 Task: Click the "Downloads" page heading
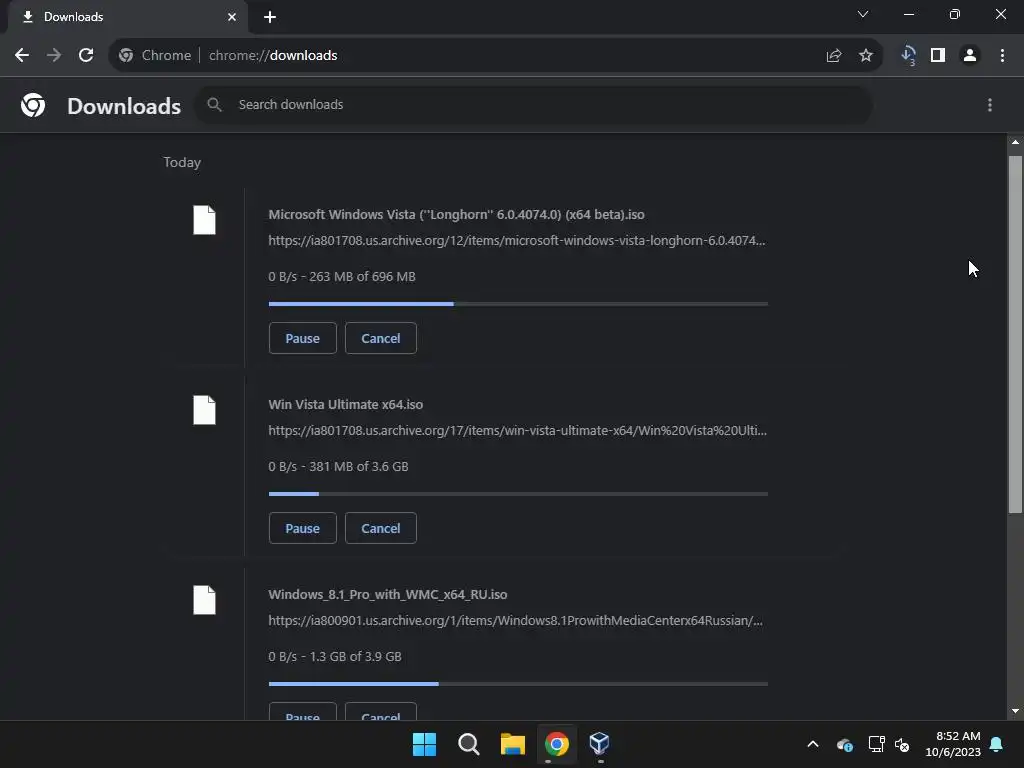[x=124, y=106]
